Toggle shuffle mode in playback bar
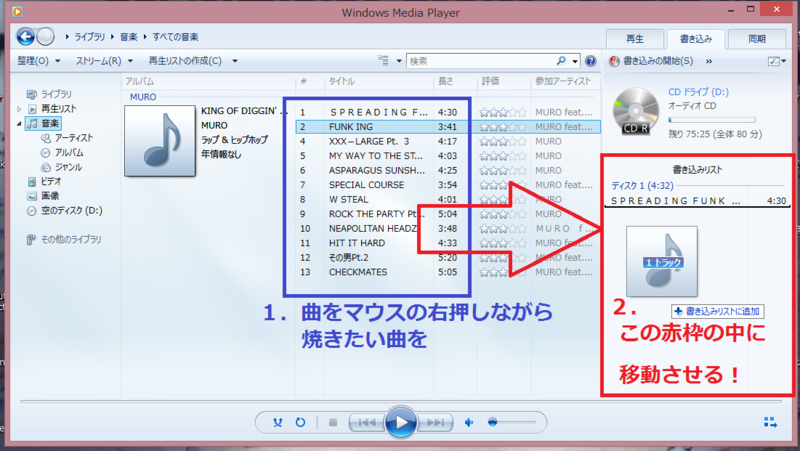 point(278,422)
